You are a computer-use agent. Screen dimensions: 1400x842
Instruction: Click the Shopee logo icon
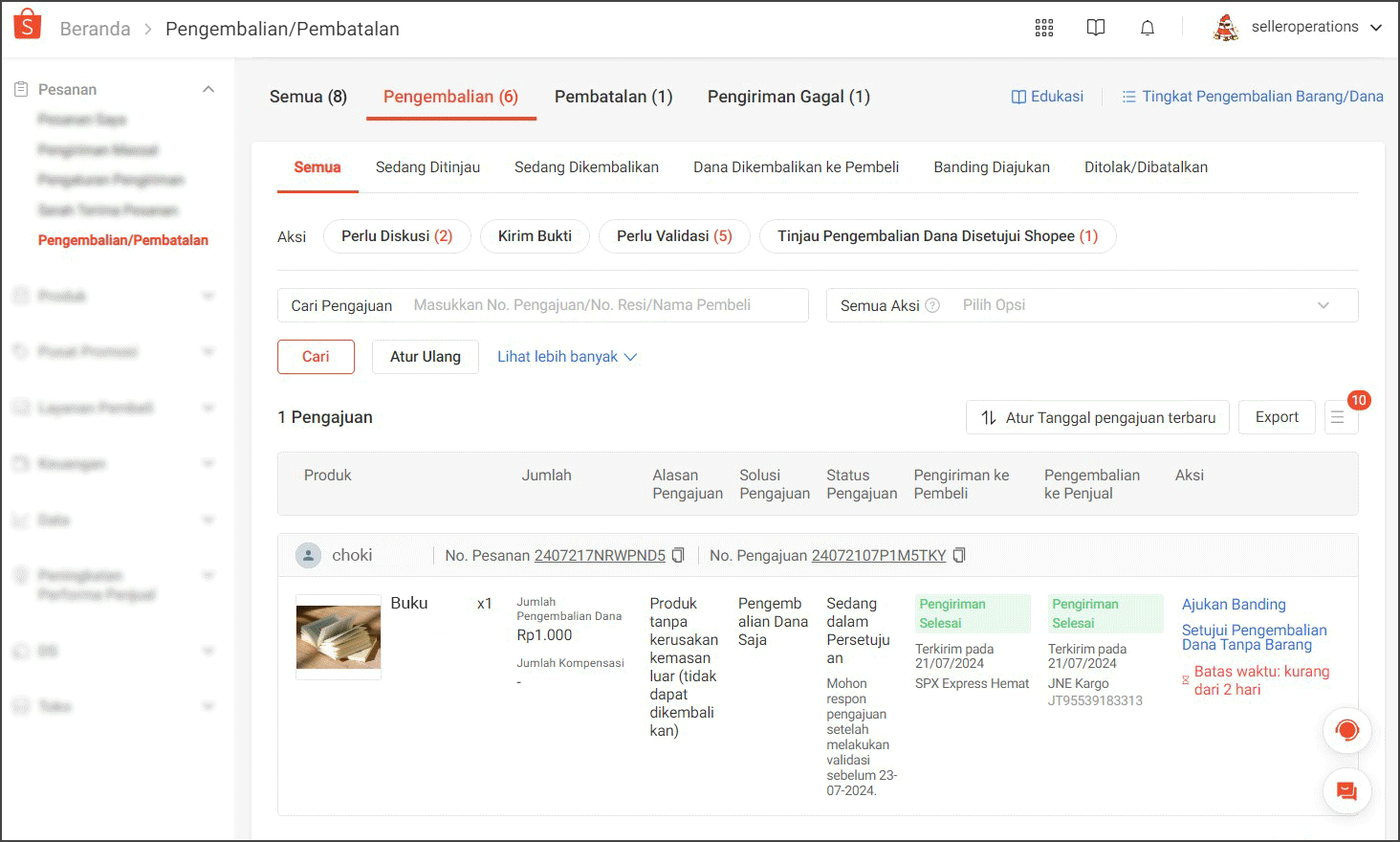pyautogui.click(x=28, y=26)
